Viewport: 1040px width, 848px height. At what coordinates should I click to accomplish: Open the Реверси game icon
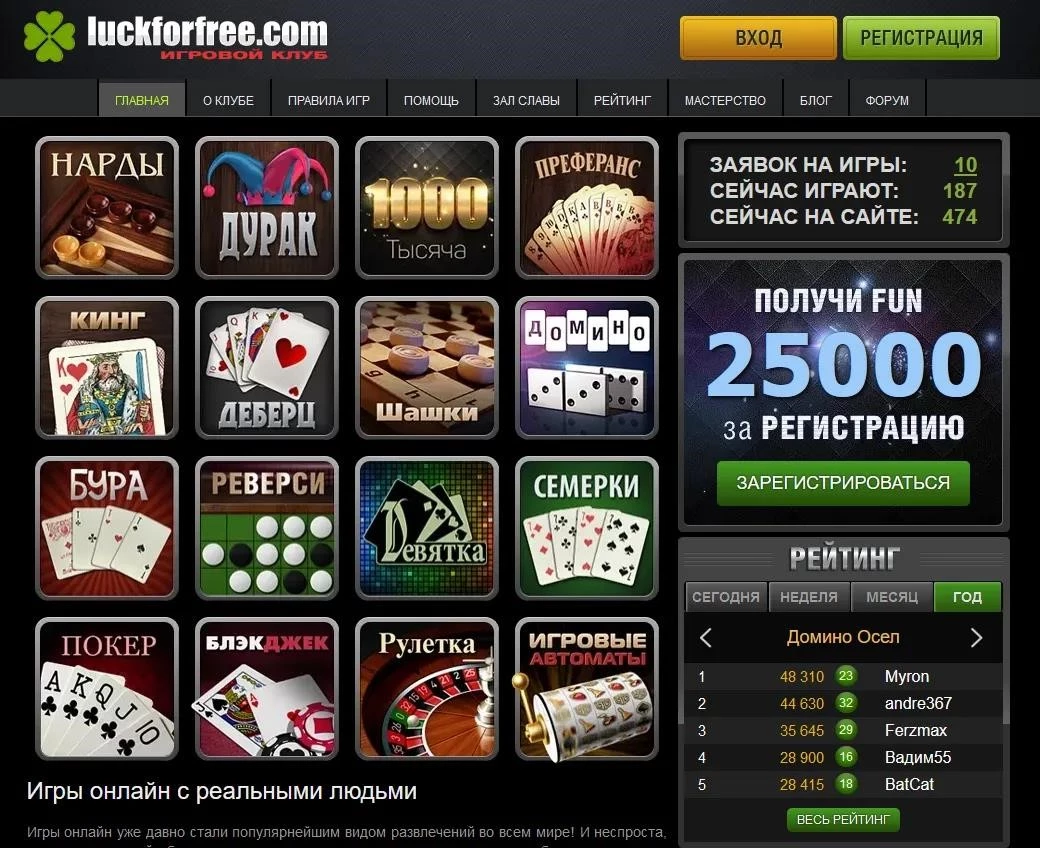pyautogui.click(x=267, y=528)
